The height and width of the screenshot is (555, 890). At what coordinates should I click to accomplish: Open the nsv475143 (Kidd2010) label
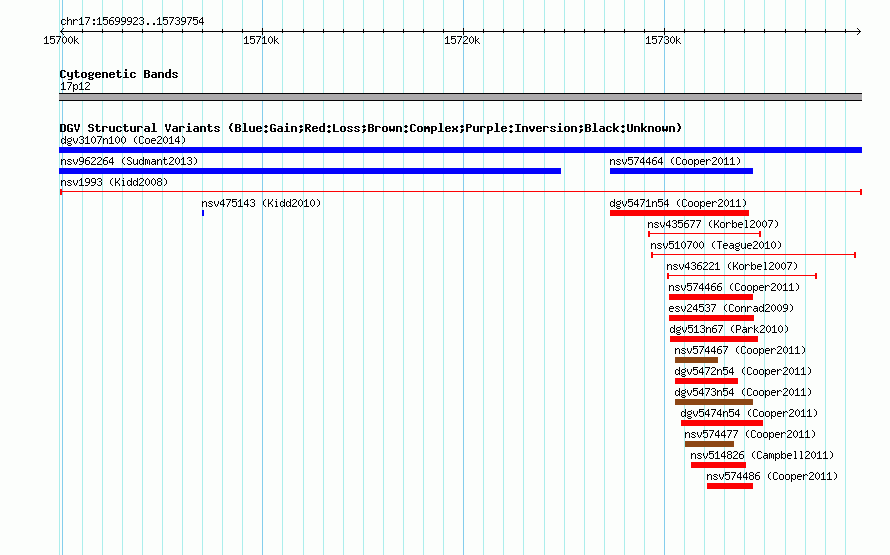click(x=261, y=203)
